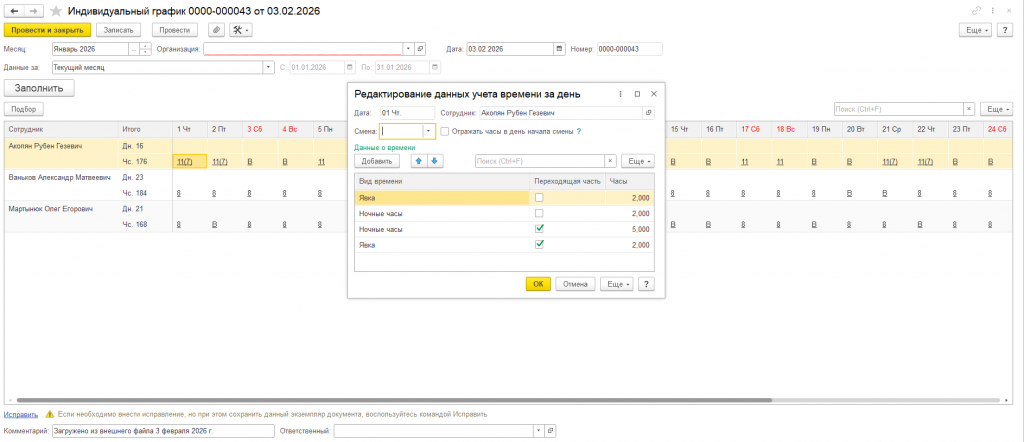Maximize the time-editing dialog

pos(637,94)
